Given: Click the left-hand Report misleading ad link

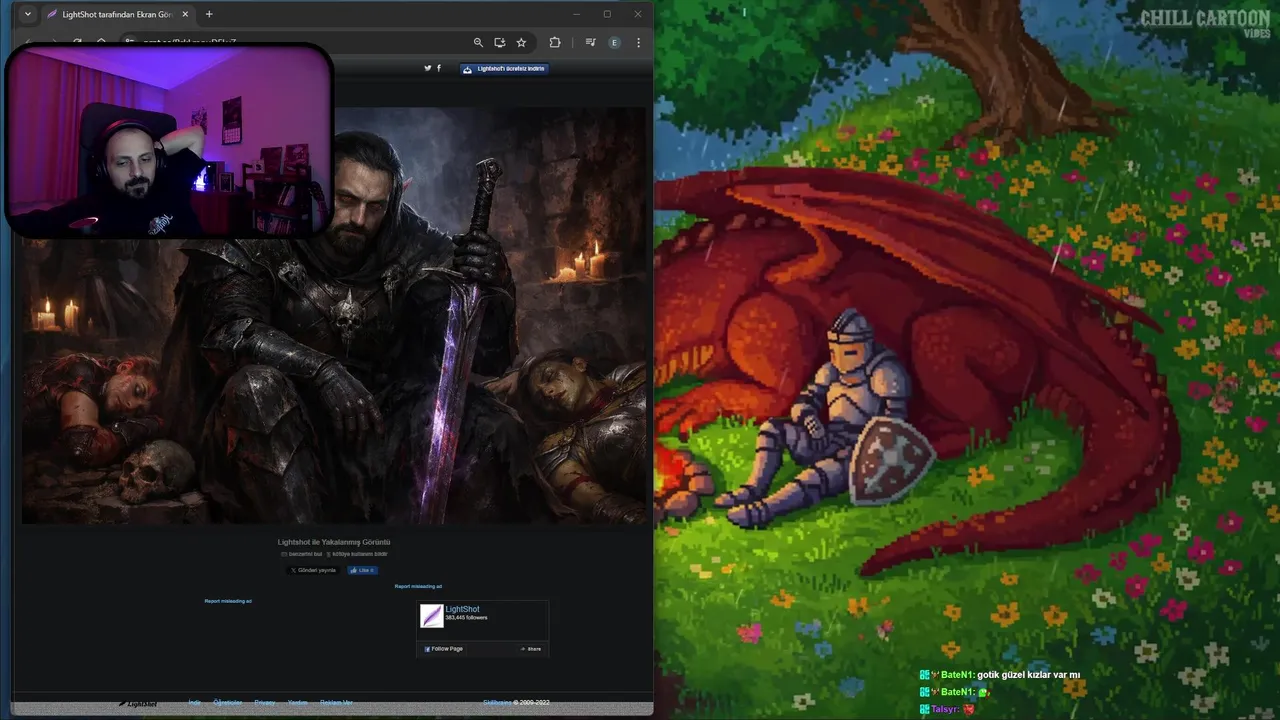Looking at the screenshot, I should [228, 601].
